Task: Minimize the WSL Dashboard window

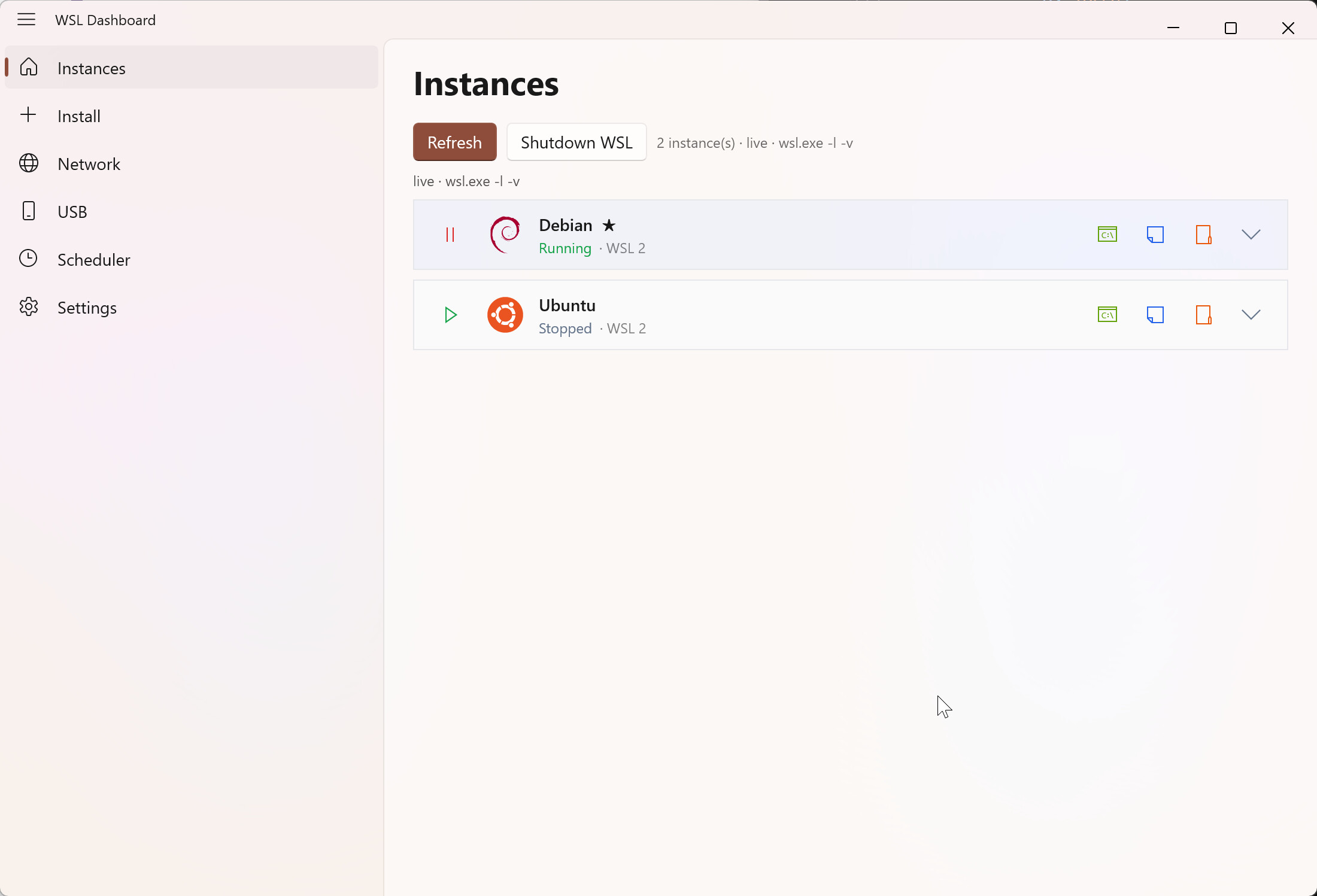Action: [x=1173, y=28]
